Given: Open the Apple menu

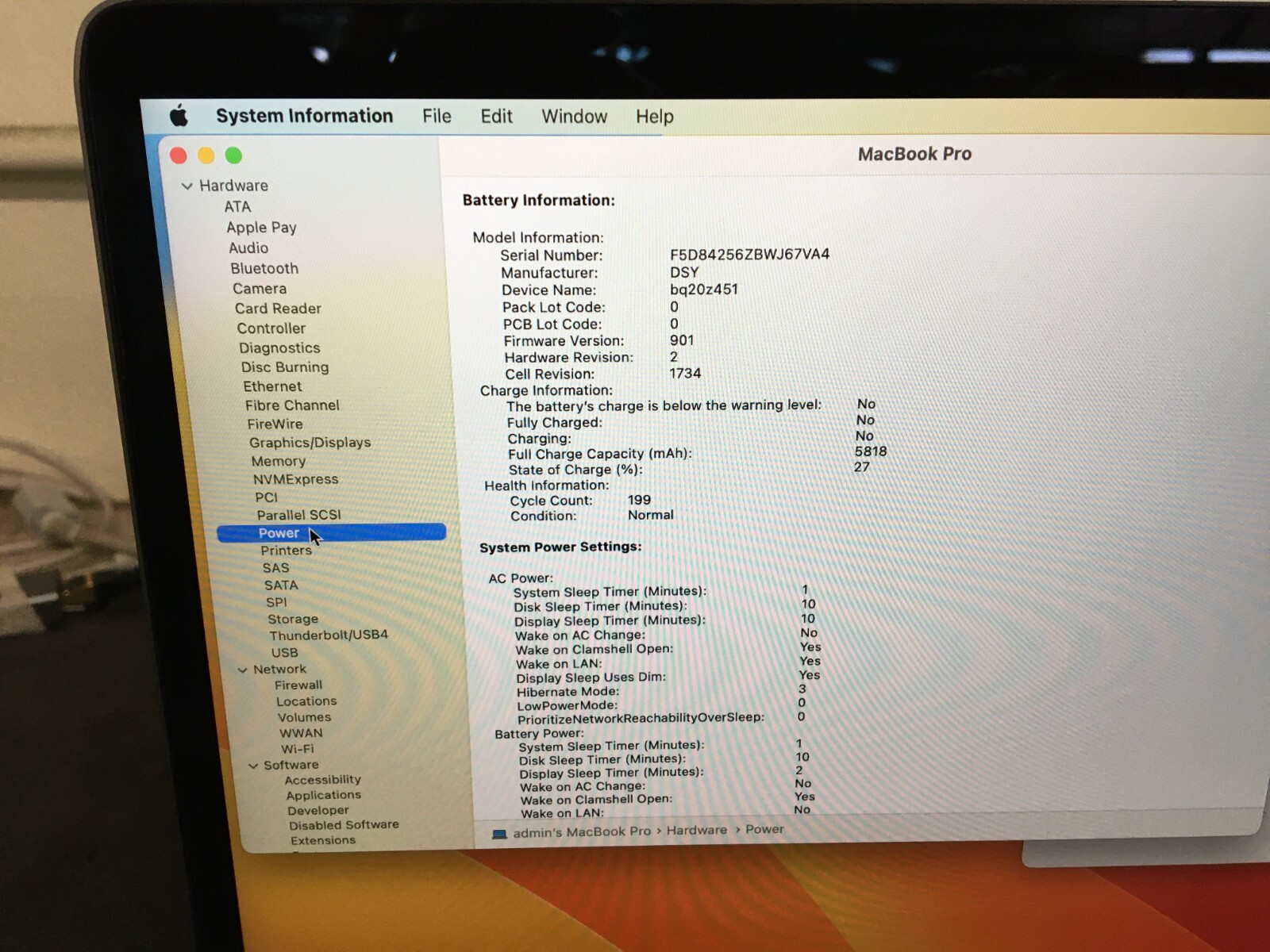Looking at the screenshot, I should [179, 116].
